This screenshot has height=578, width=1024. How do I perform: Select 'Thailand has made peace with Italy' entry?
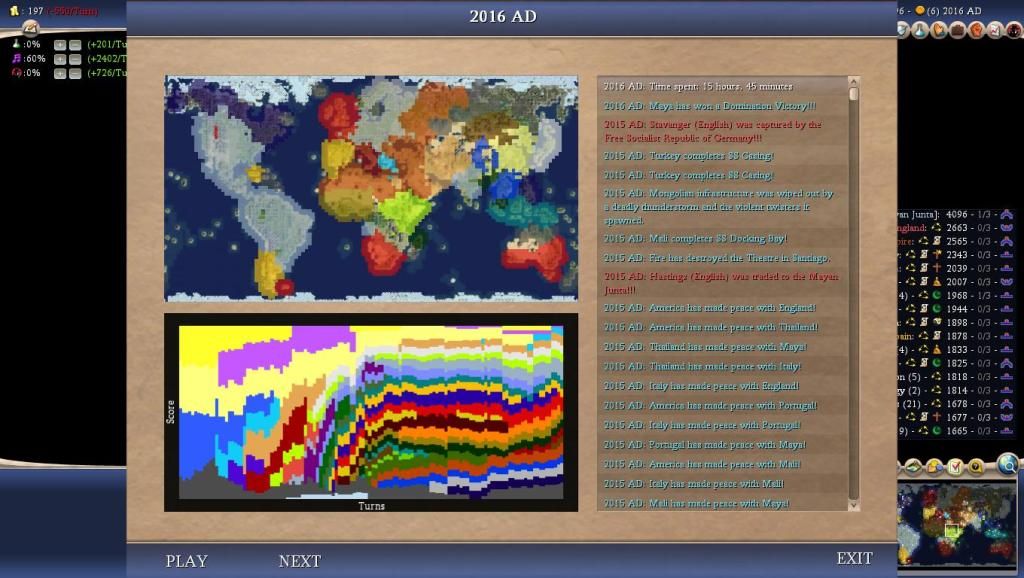point(722,366)
